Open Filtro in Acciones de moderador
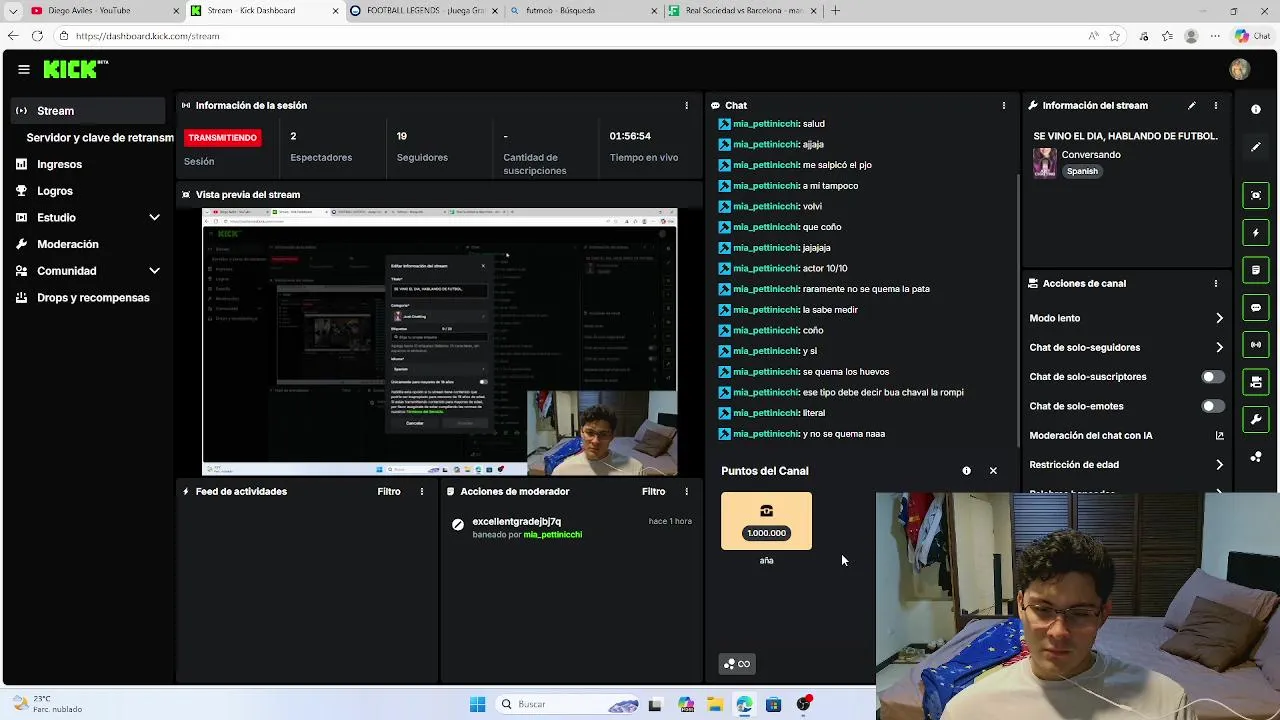This screenshot has width=1280, height=720. tap(653, 491)
